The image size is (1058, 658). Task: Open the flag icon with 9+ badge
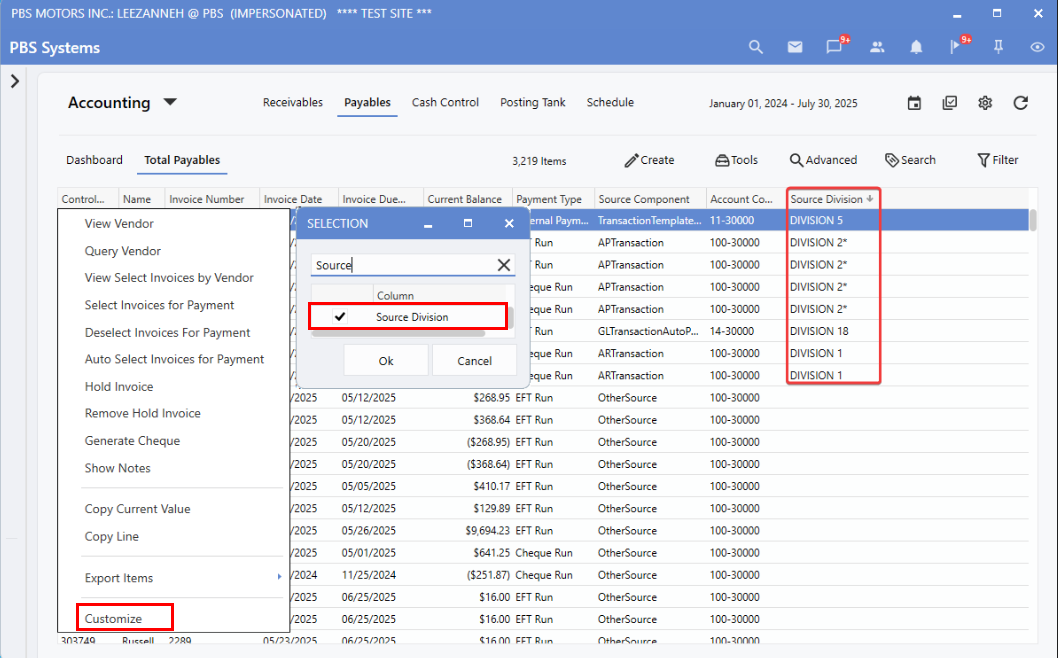[955, 47]
